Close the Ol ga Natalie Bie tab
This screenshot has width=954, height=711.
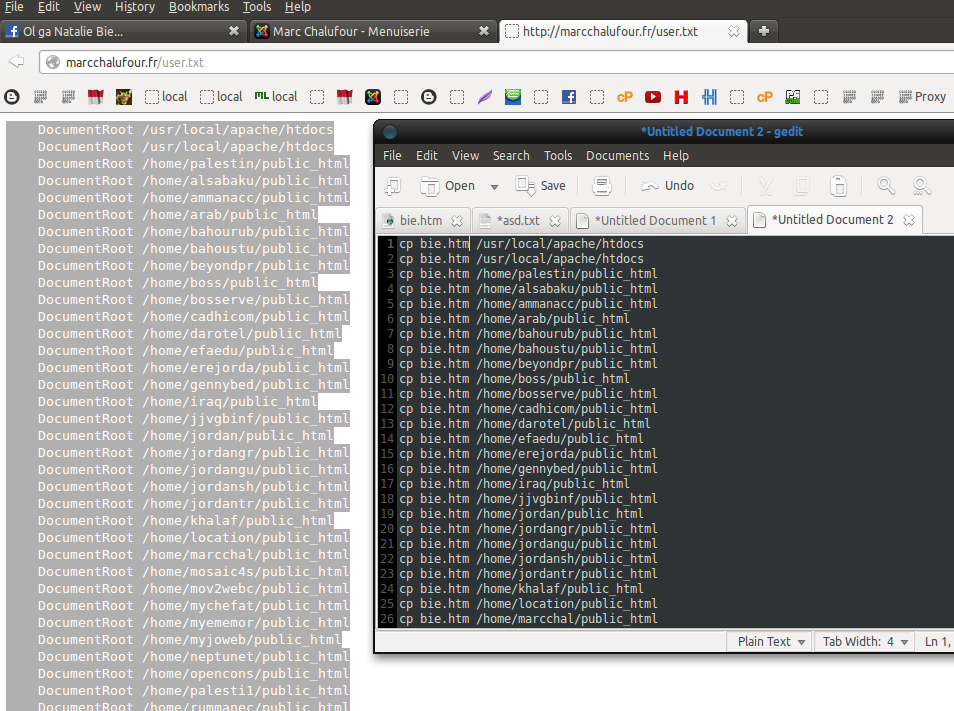click(x=234, y=31)
